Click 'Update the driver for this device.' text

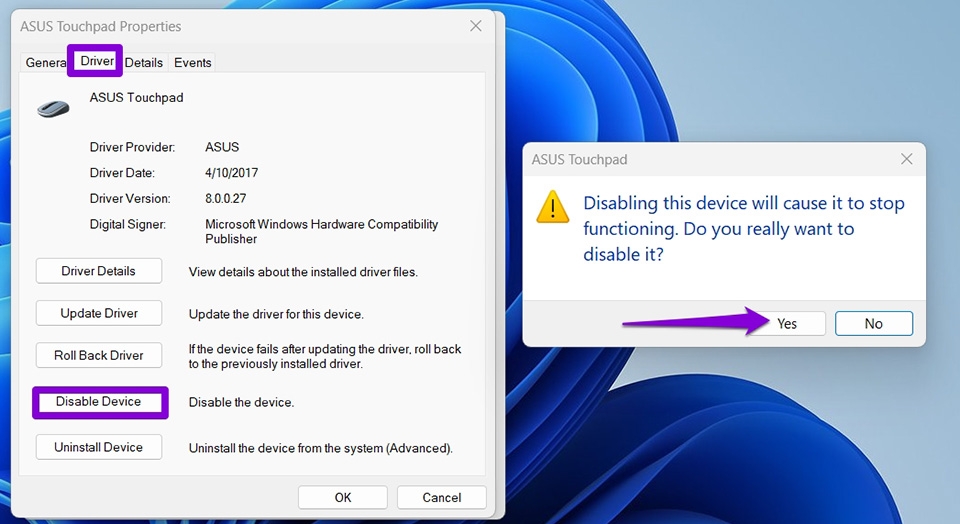(x=276, y=314)
